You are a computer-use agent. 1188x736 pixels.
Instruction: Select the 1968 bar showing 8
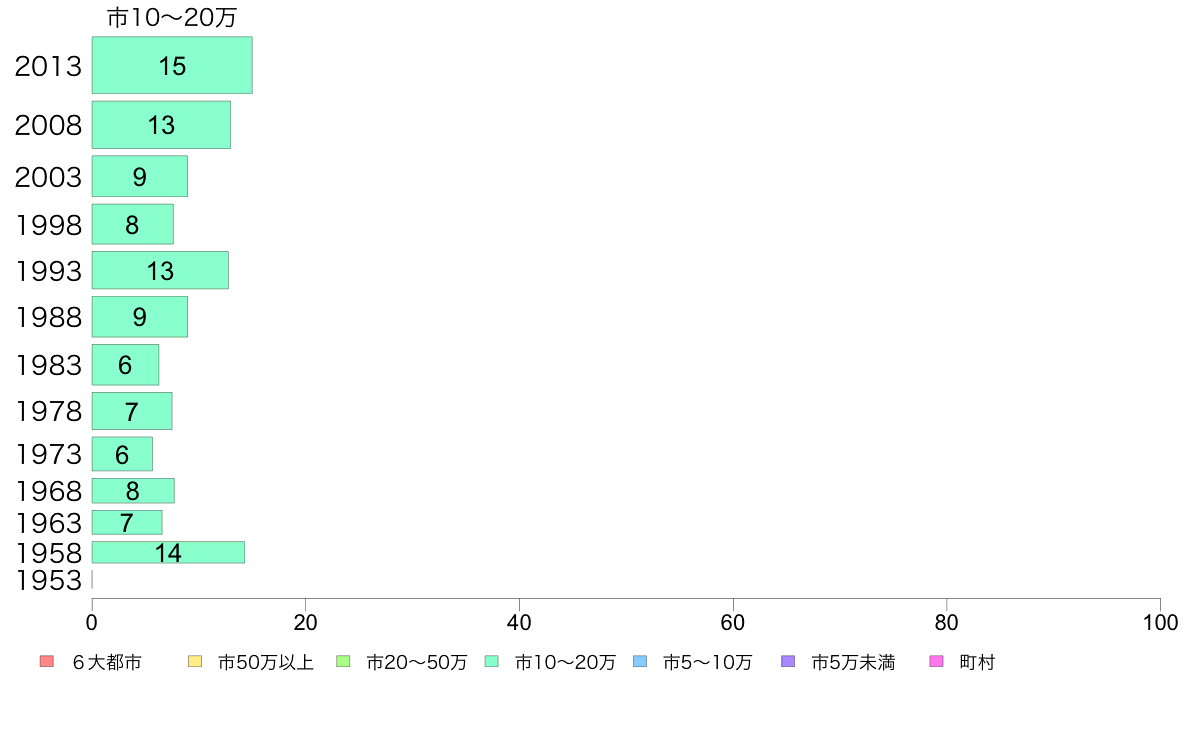[133, 491]
